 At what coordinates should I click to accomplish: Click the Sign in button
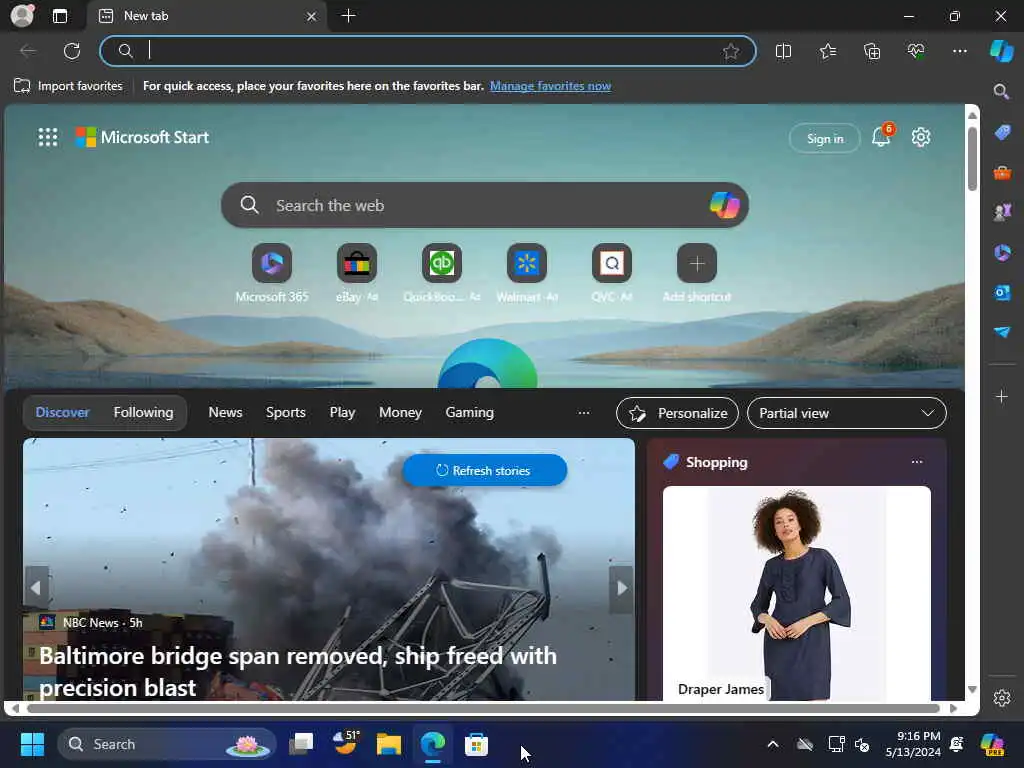tap(825, 138)
